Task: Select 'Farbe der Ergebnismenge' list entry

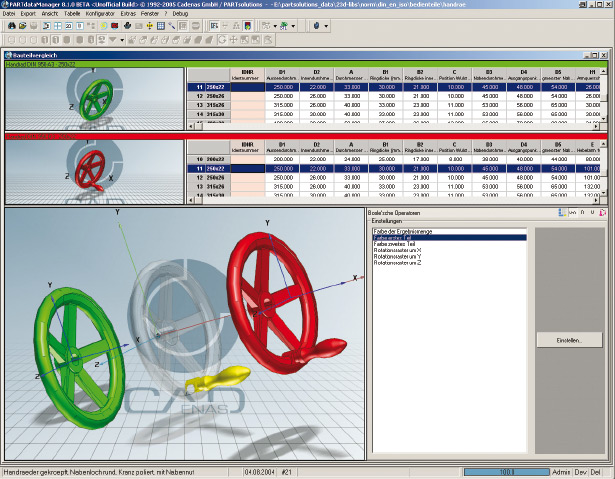Action: pos(449,231)
